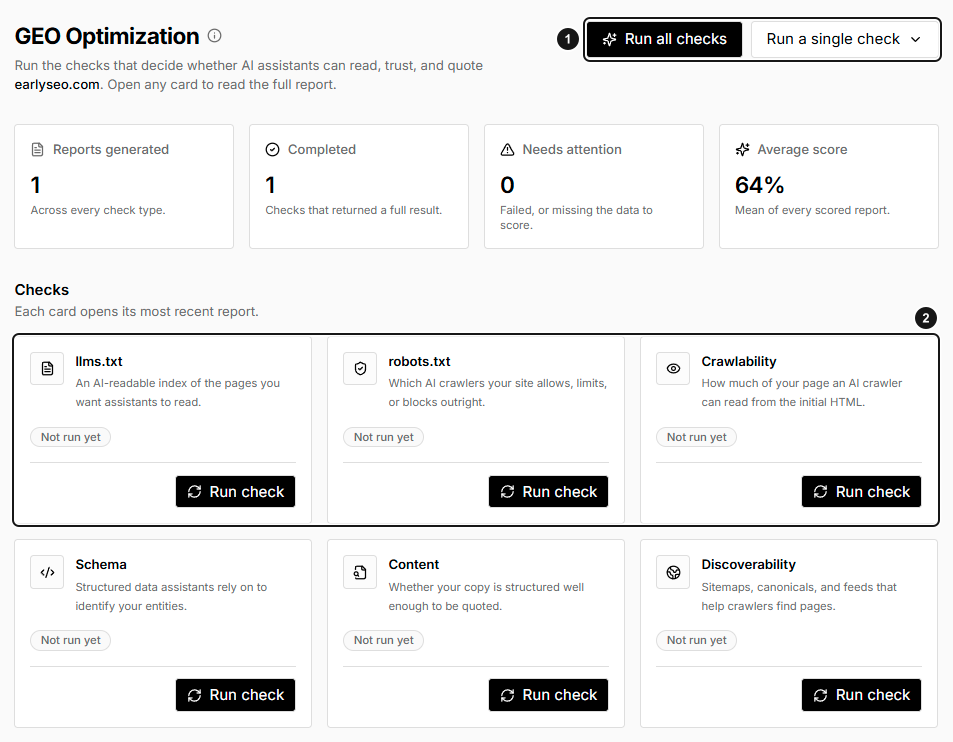Open the Discoverability card title

tap(748, 565)
